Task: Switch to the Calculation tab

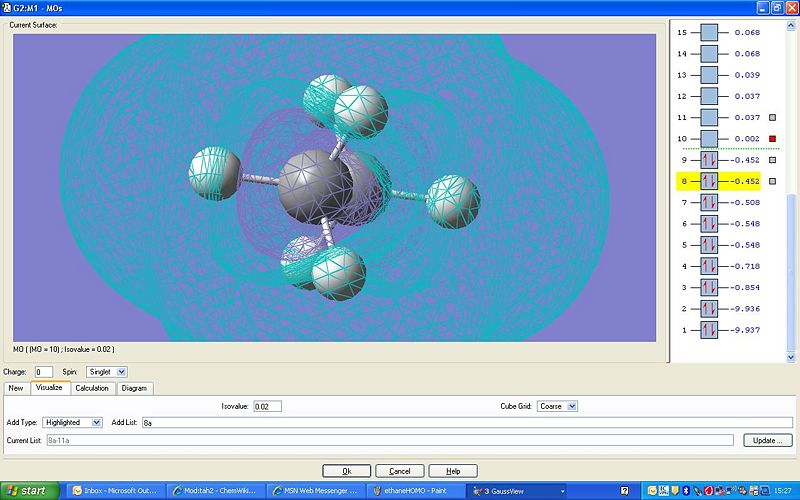Action: (x=92, y=388)
